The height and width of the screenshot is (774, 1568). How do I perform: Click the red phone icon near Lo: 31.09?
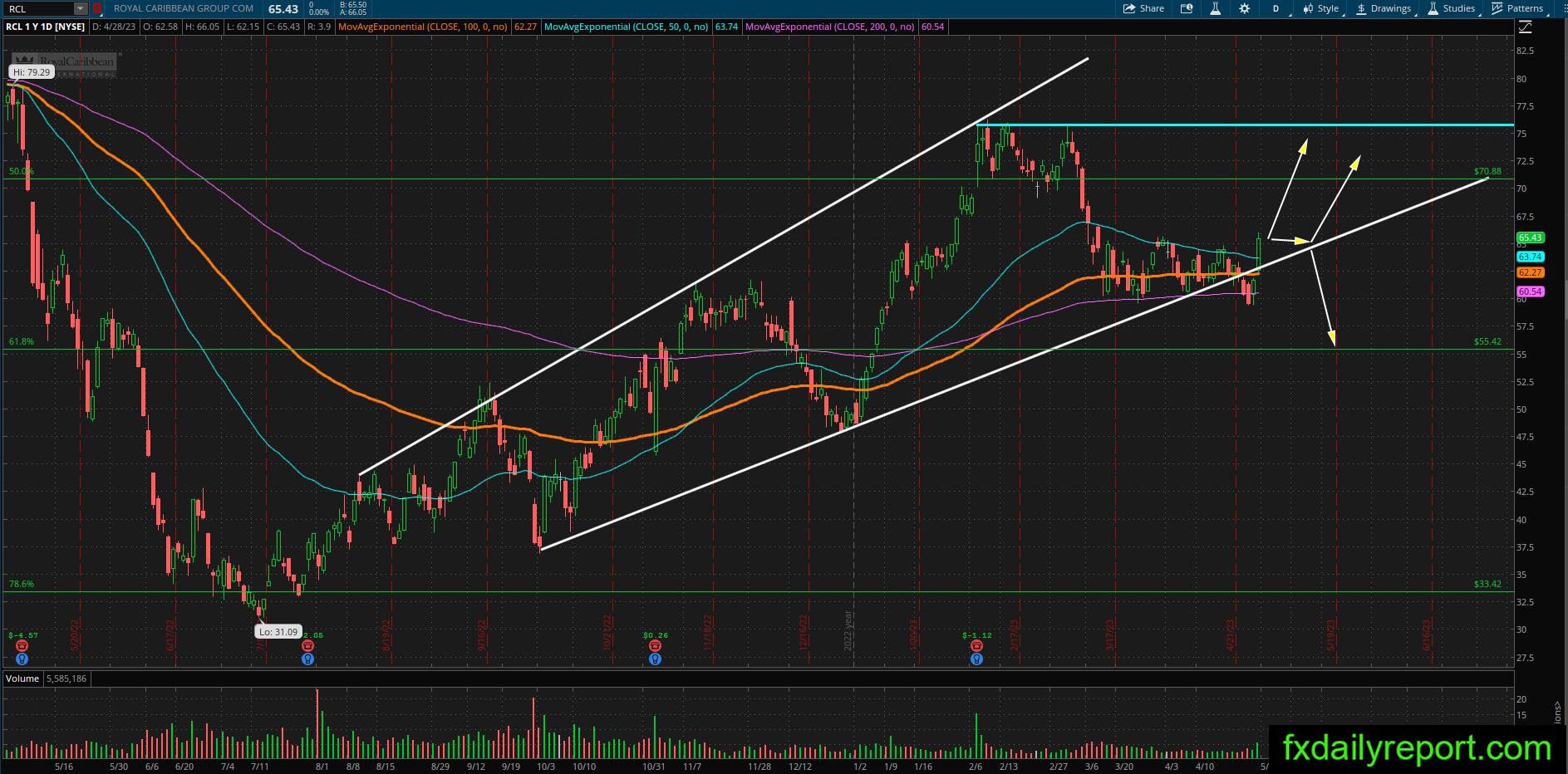[x=308, y=646]
